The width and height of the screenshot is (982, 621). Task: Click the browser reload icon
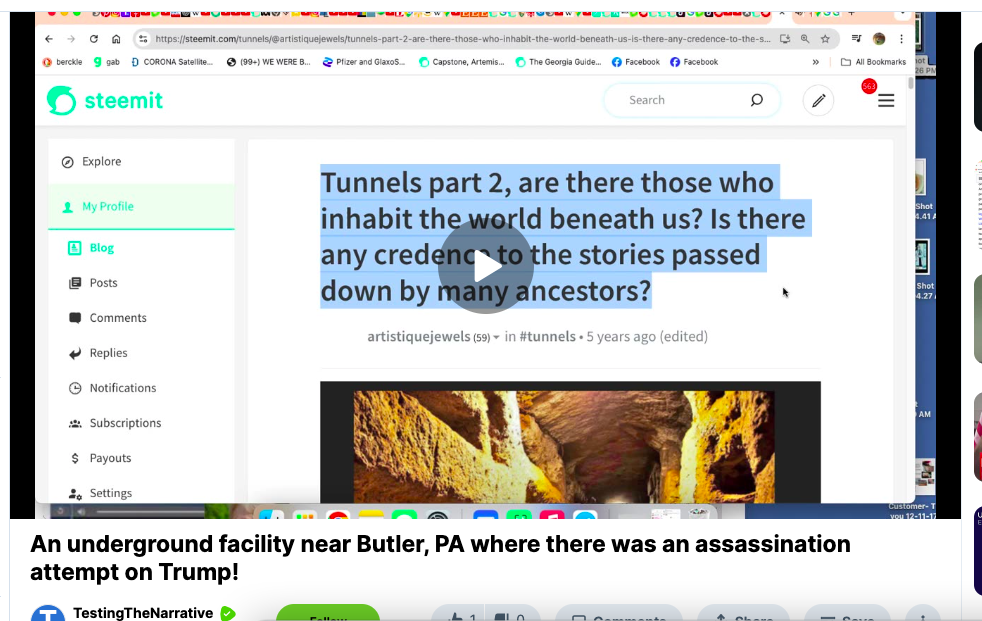94,39
